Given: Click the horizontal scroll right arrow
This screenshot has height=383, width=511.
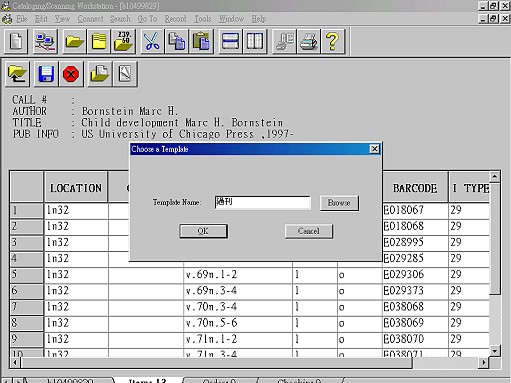Looking at the screenshot, I should pos(483,362).
